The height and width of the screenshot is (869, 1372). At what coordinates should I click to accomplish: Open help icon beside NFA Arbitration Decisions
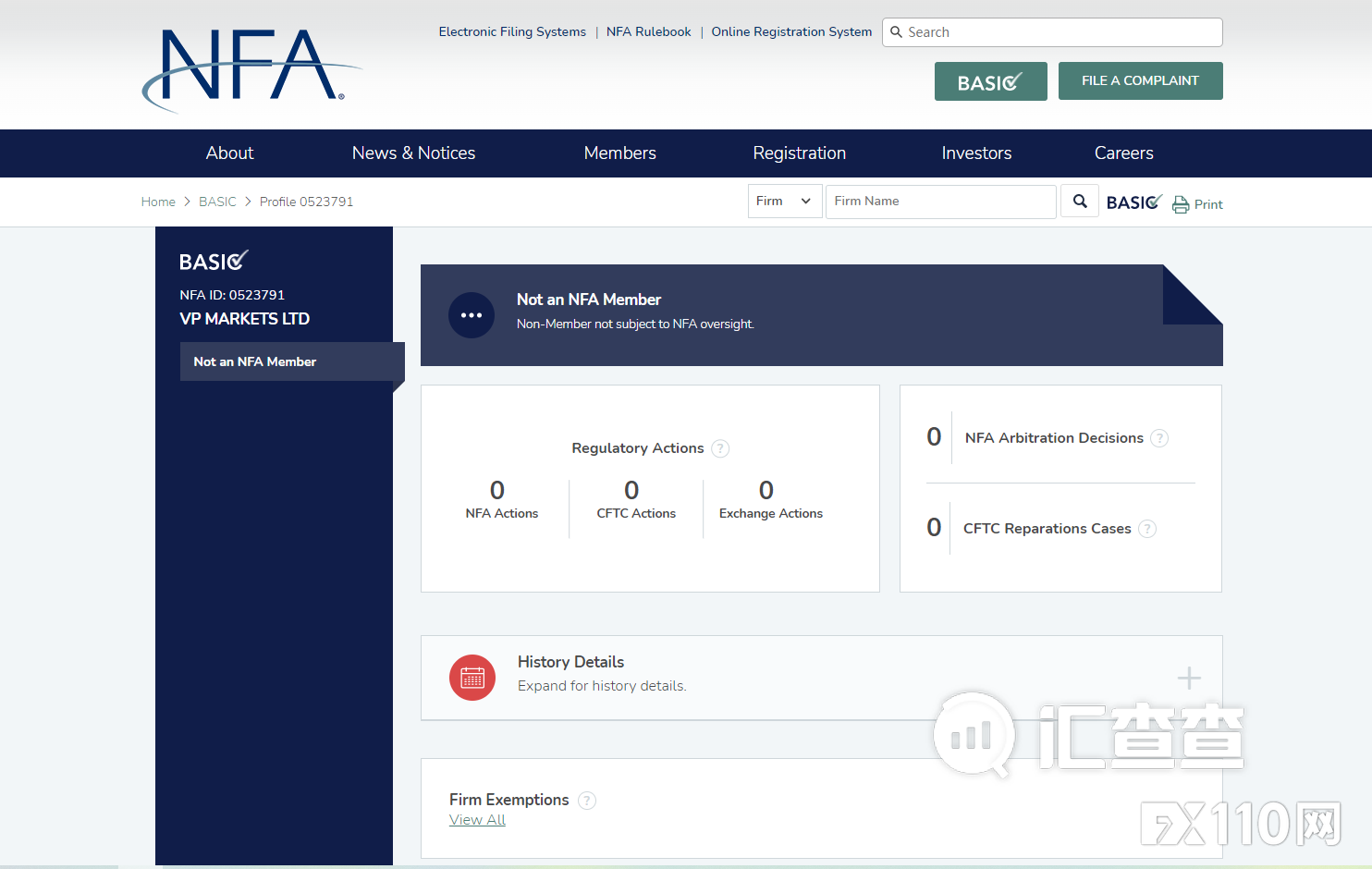click(x=1159, y=438)
